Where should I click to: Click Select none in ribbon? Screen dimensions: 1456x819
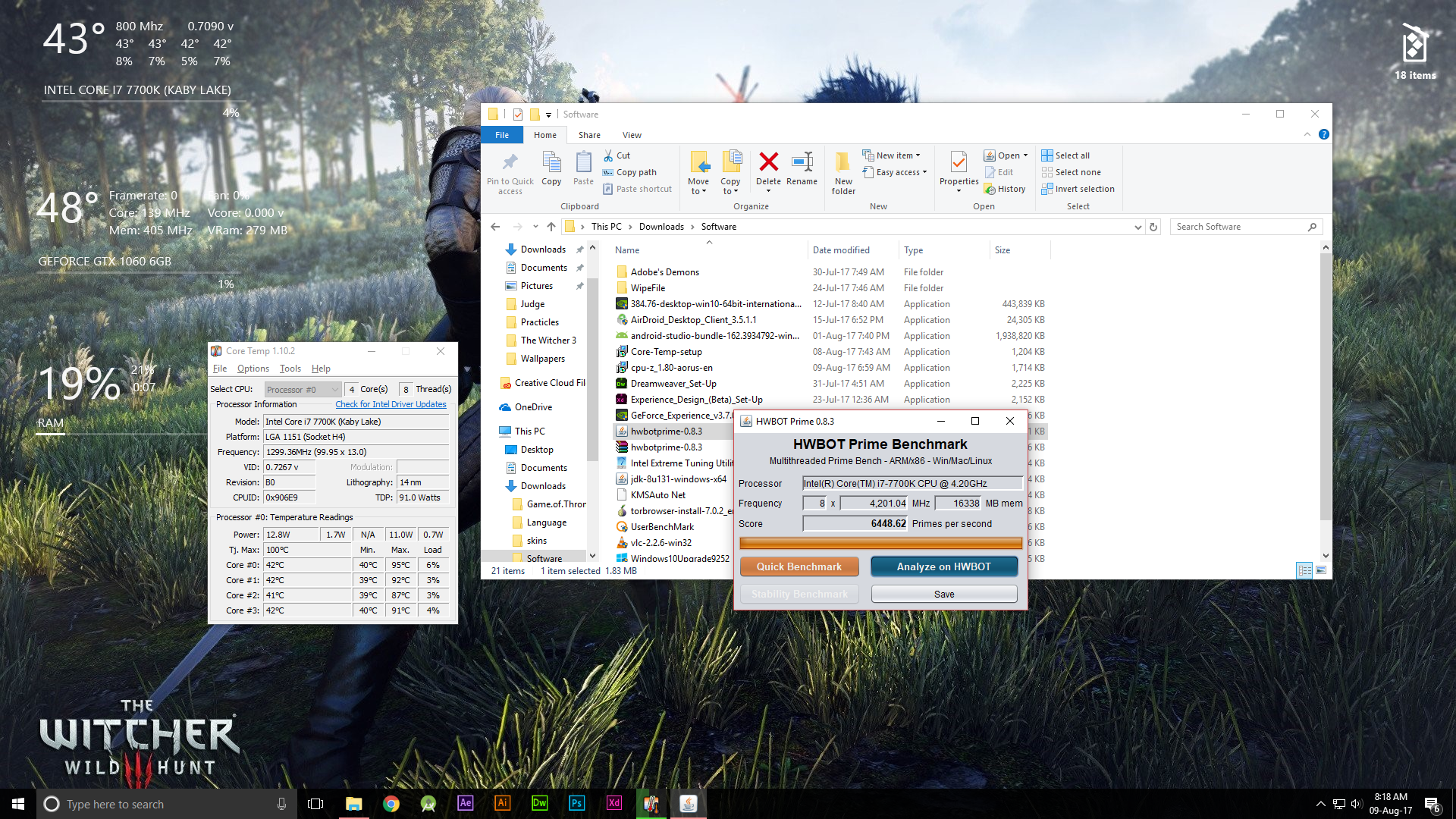1071,172
